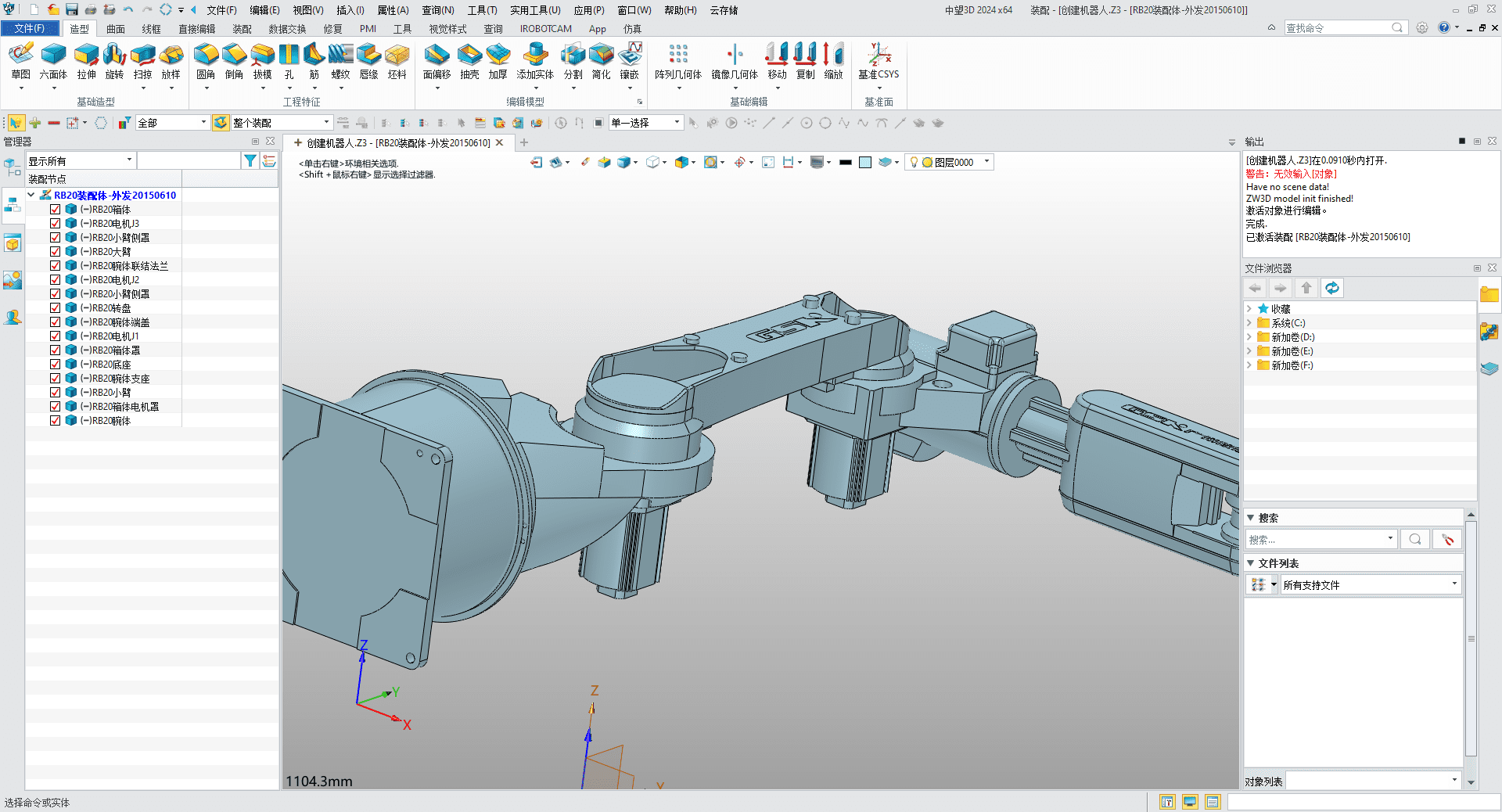
Task: Click the light blue face color swatch
Action: (x=865, y=162)
